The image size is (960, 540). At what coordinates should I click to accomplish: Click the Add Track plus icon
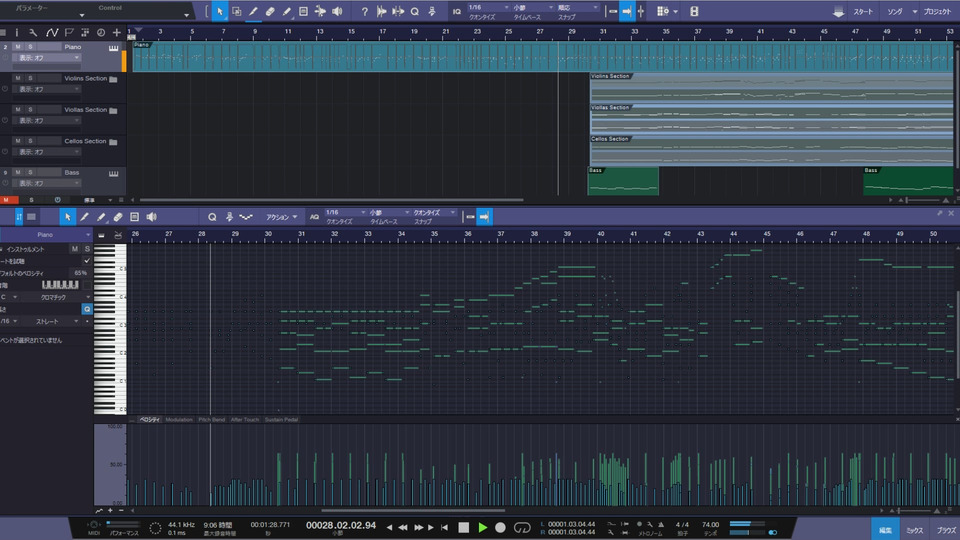click(x=116, y=32)
